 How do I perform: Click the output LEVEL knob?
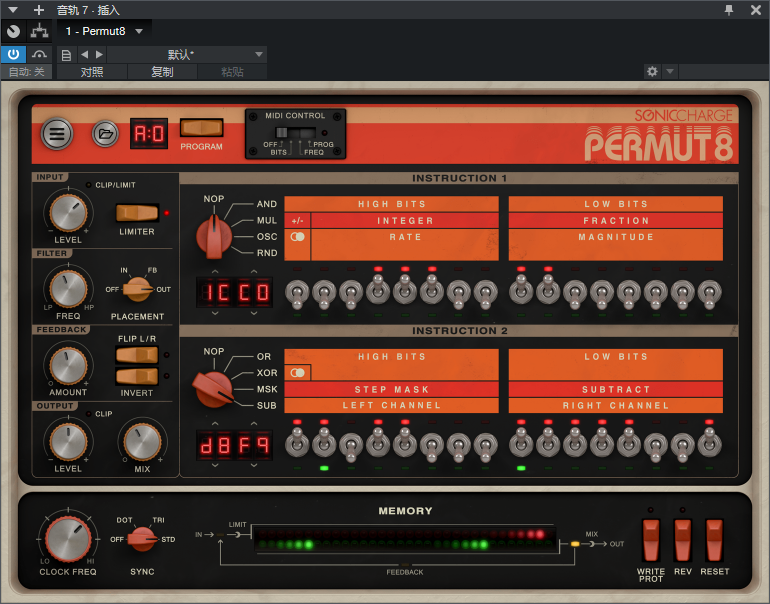[68, 442]
